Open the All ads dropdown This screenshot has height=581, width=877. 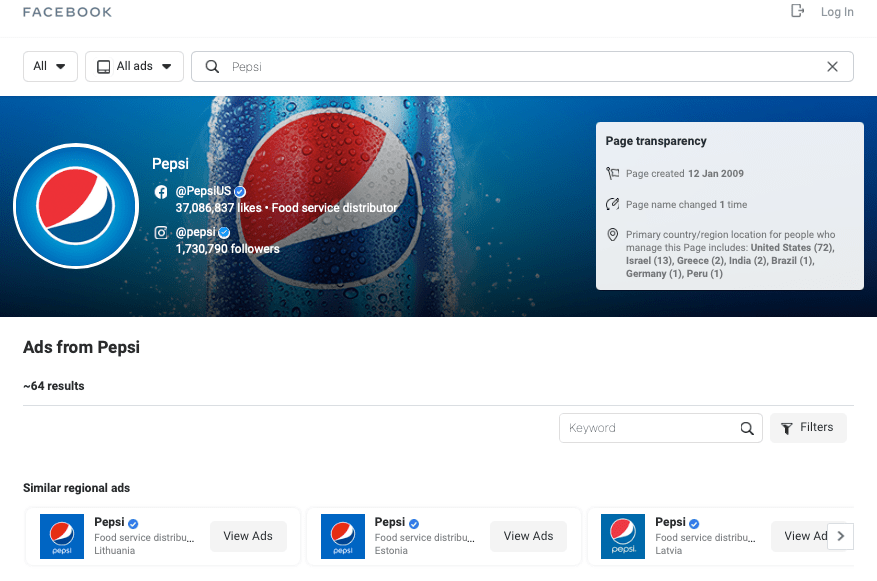(x=134, y=66)
